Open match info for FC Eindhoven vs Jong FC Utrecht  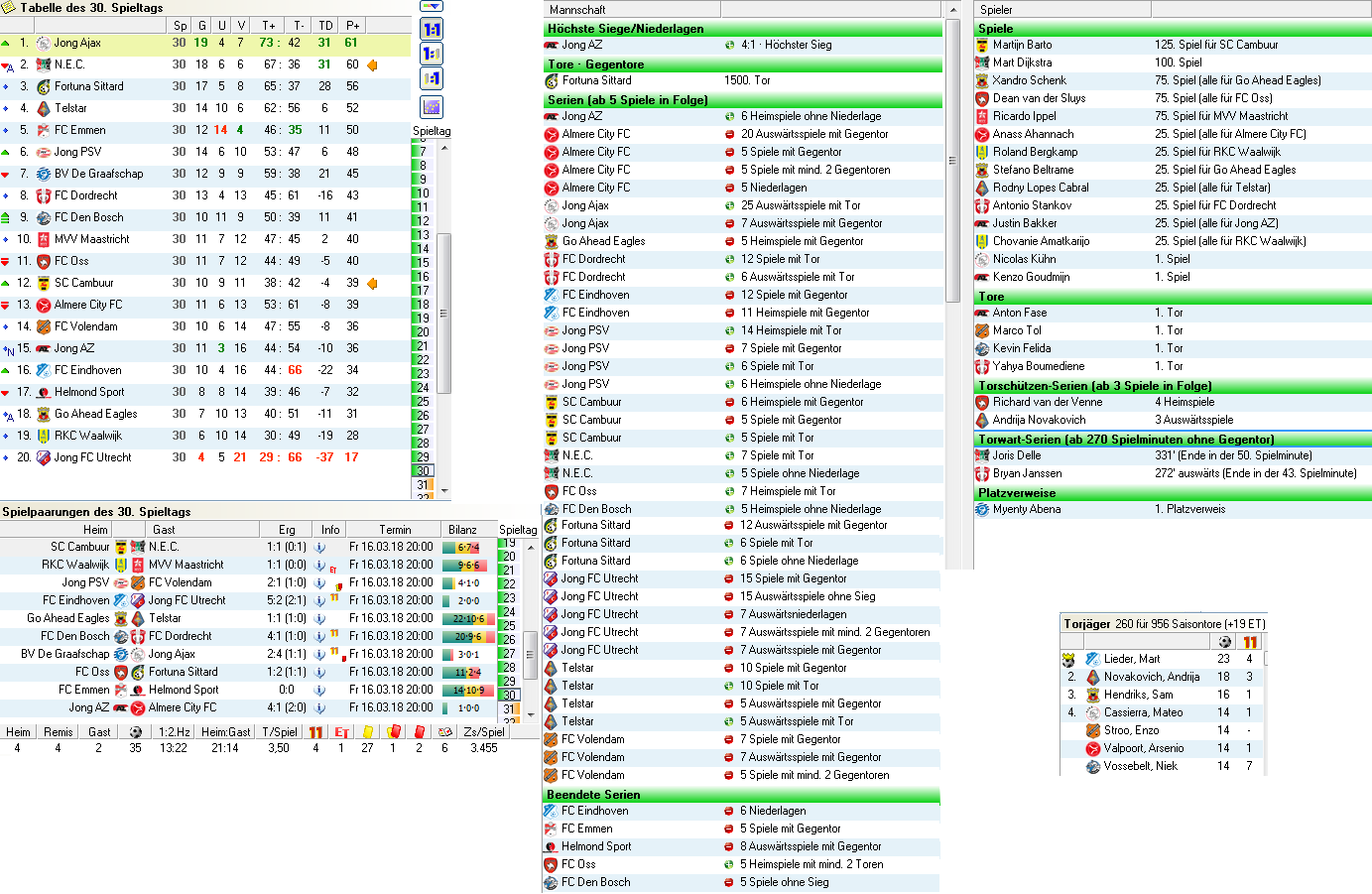[319, 600]
